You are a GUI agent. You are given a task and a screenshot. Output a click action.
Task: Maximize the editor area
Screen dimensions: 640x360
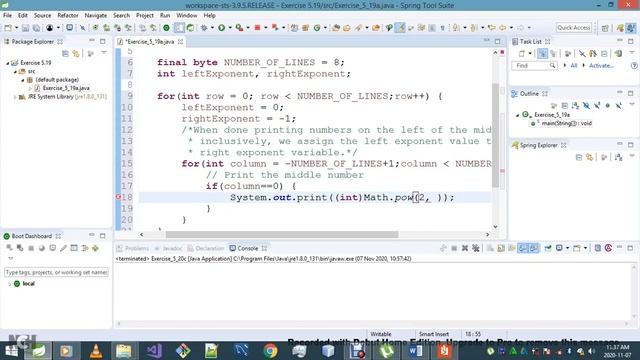click(x=498, y=41)
